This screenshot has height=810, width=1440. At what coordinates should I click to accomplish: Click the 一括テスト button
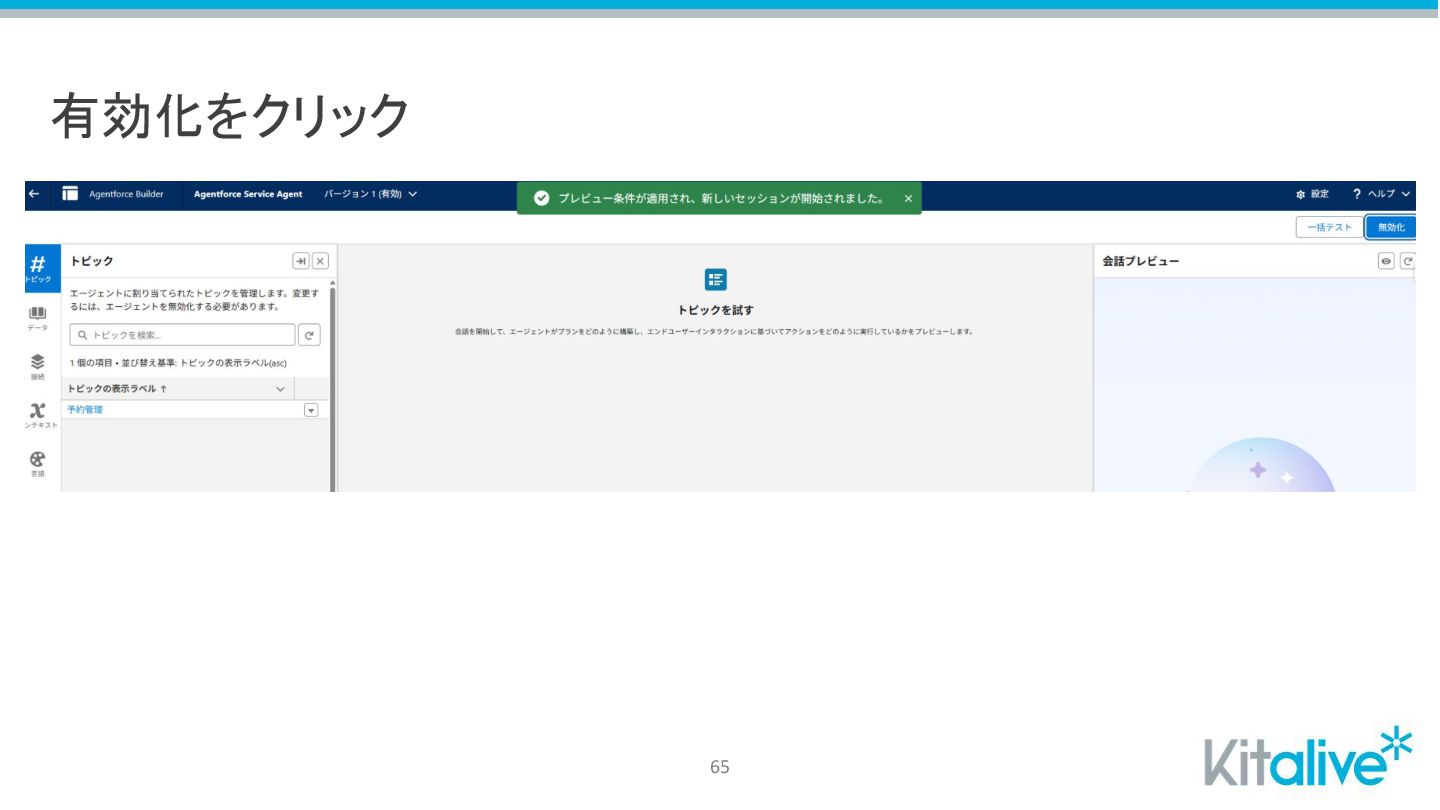pos(1329,227)
